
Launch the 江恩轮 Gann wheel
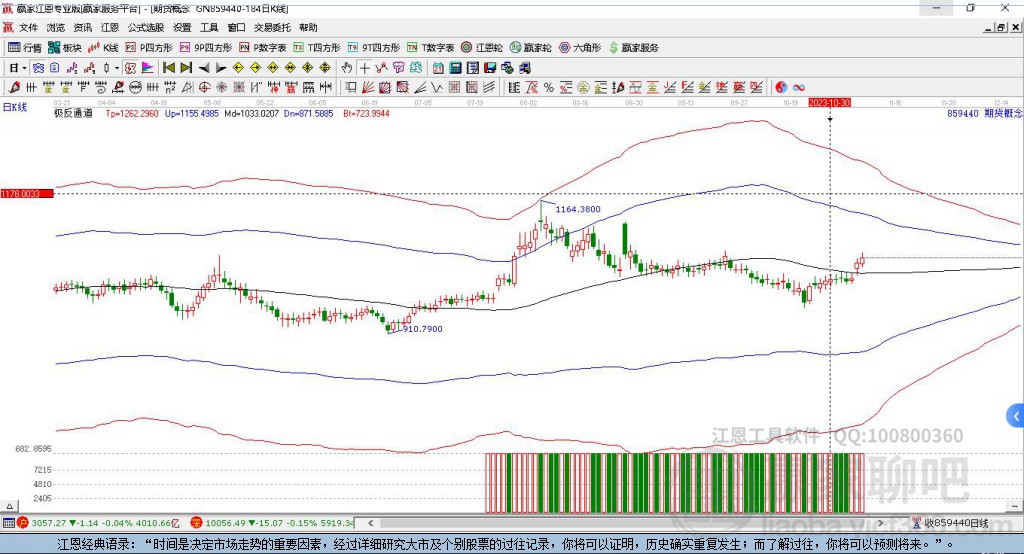pos(482,48)
